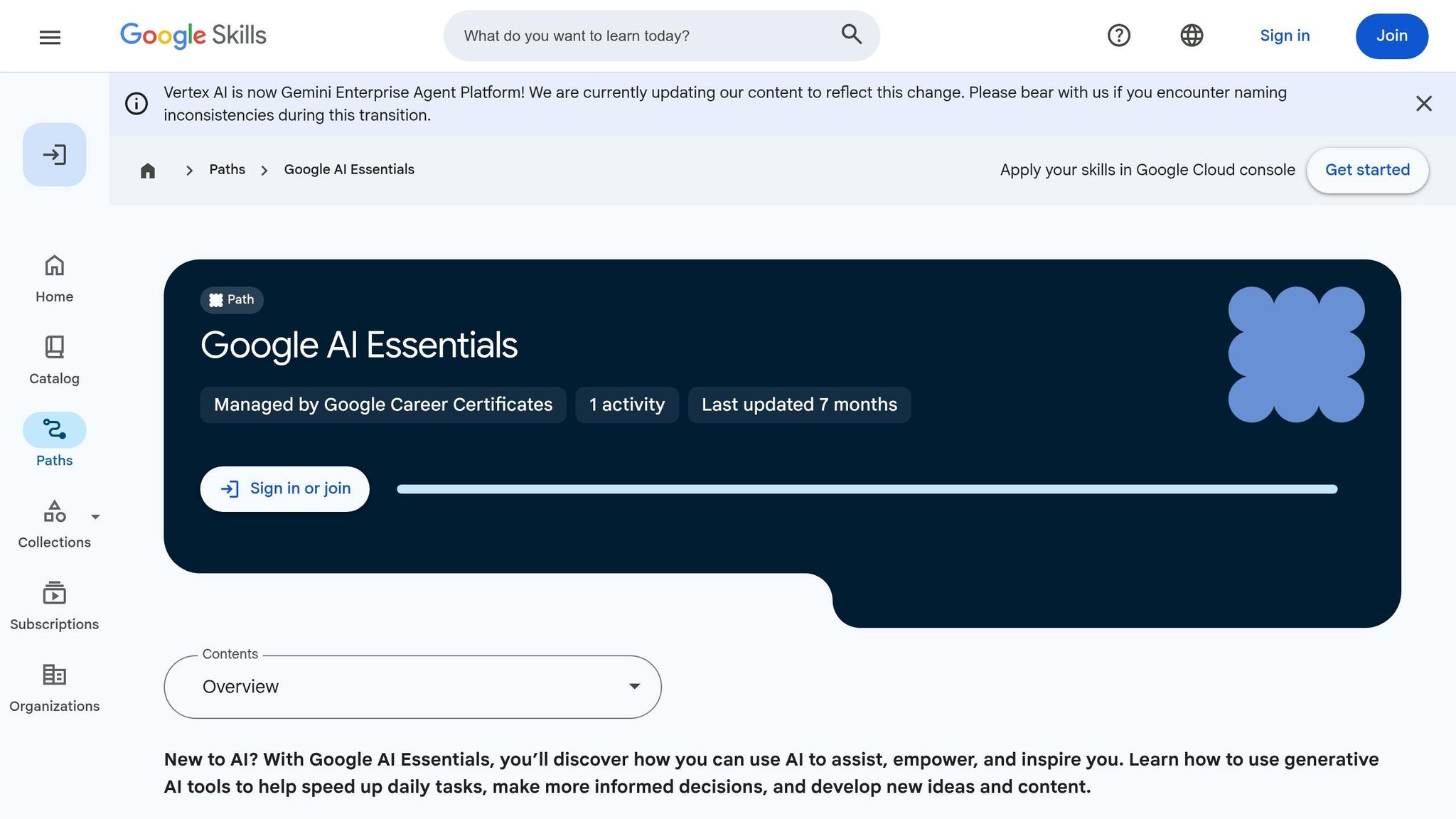
Task: Go to home via breadcrumb house icon
Action: pyautogui.click(x=148, y=171)
